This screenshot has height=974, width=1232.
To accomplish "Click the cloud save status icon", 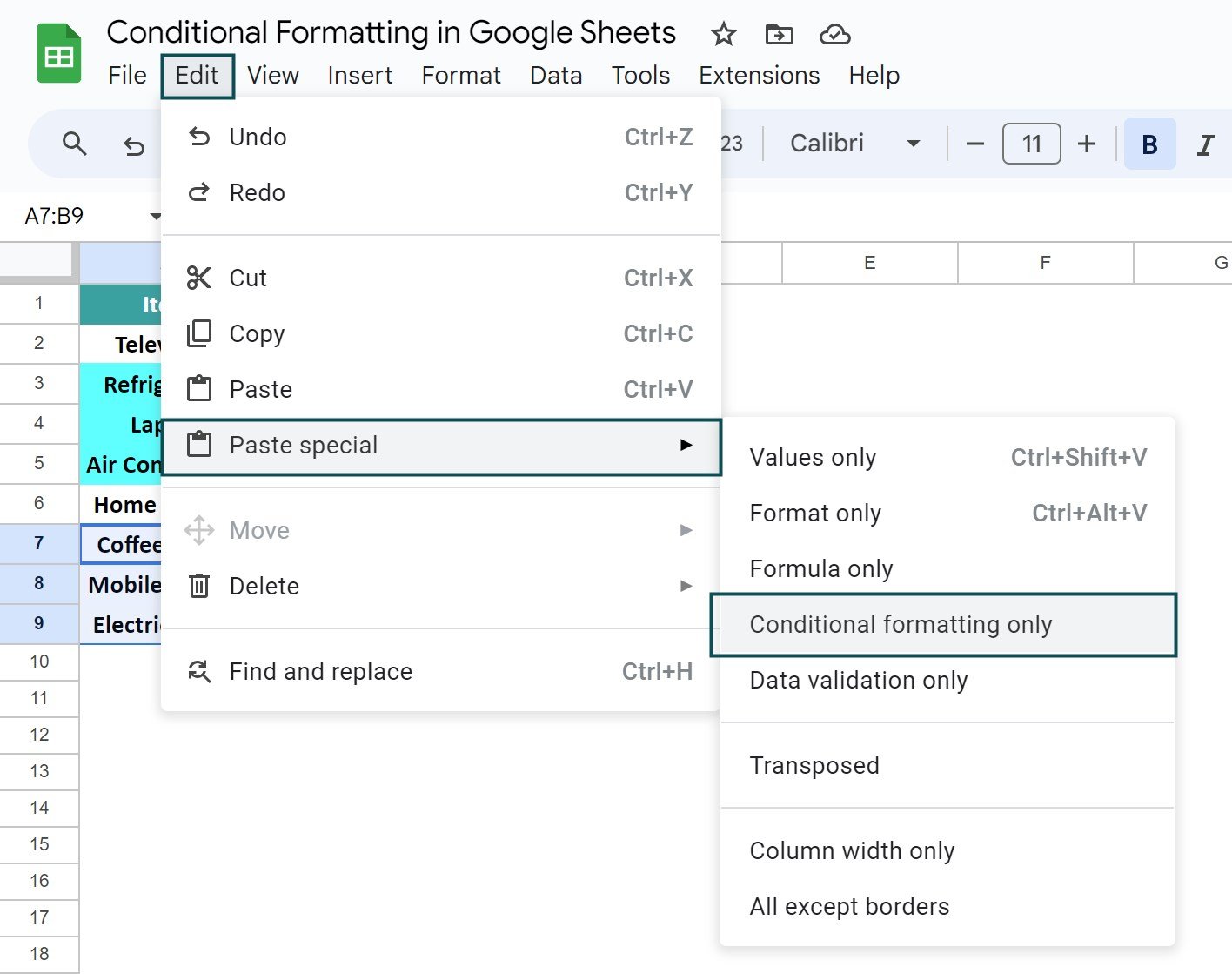I will [834, 35].
